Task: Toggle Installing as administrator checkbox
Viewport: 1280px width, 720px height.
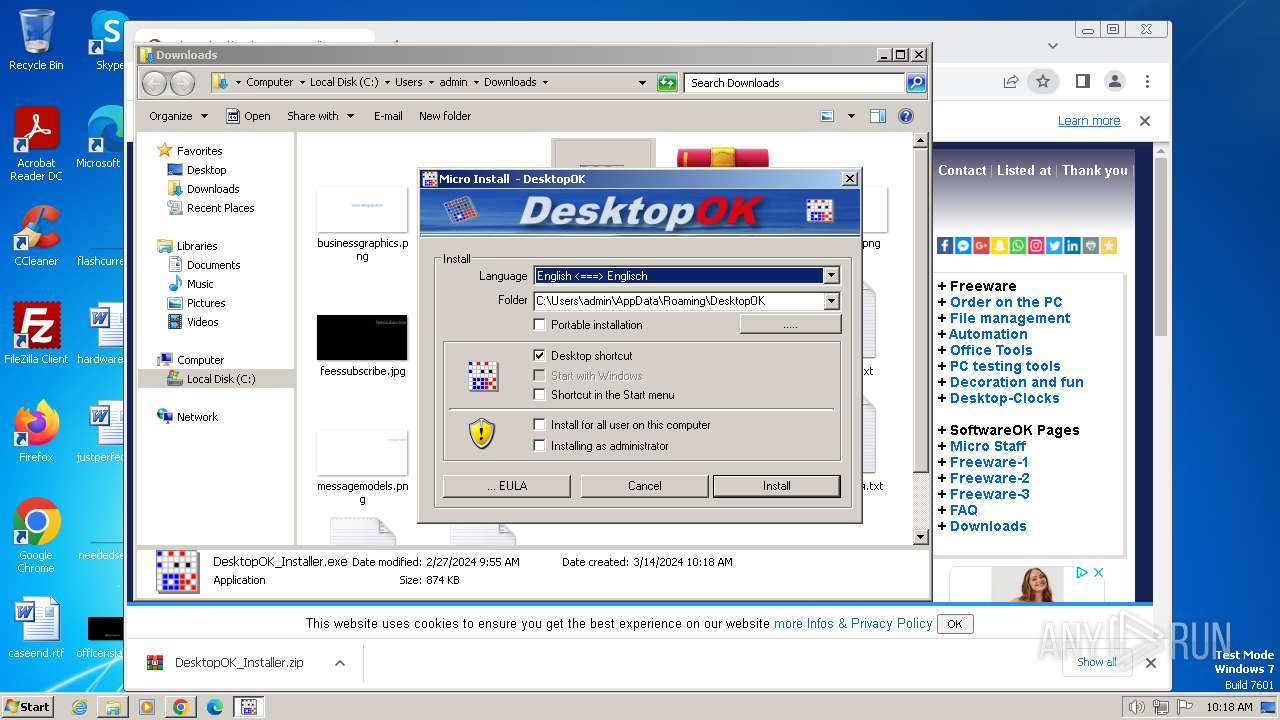Action: pyautogui.click(x=540, y=446)
